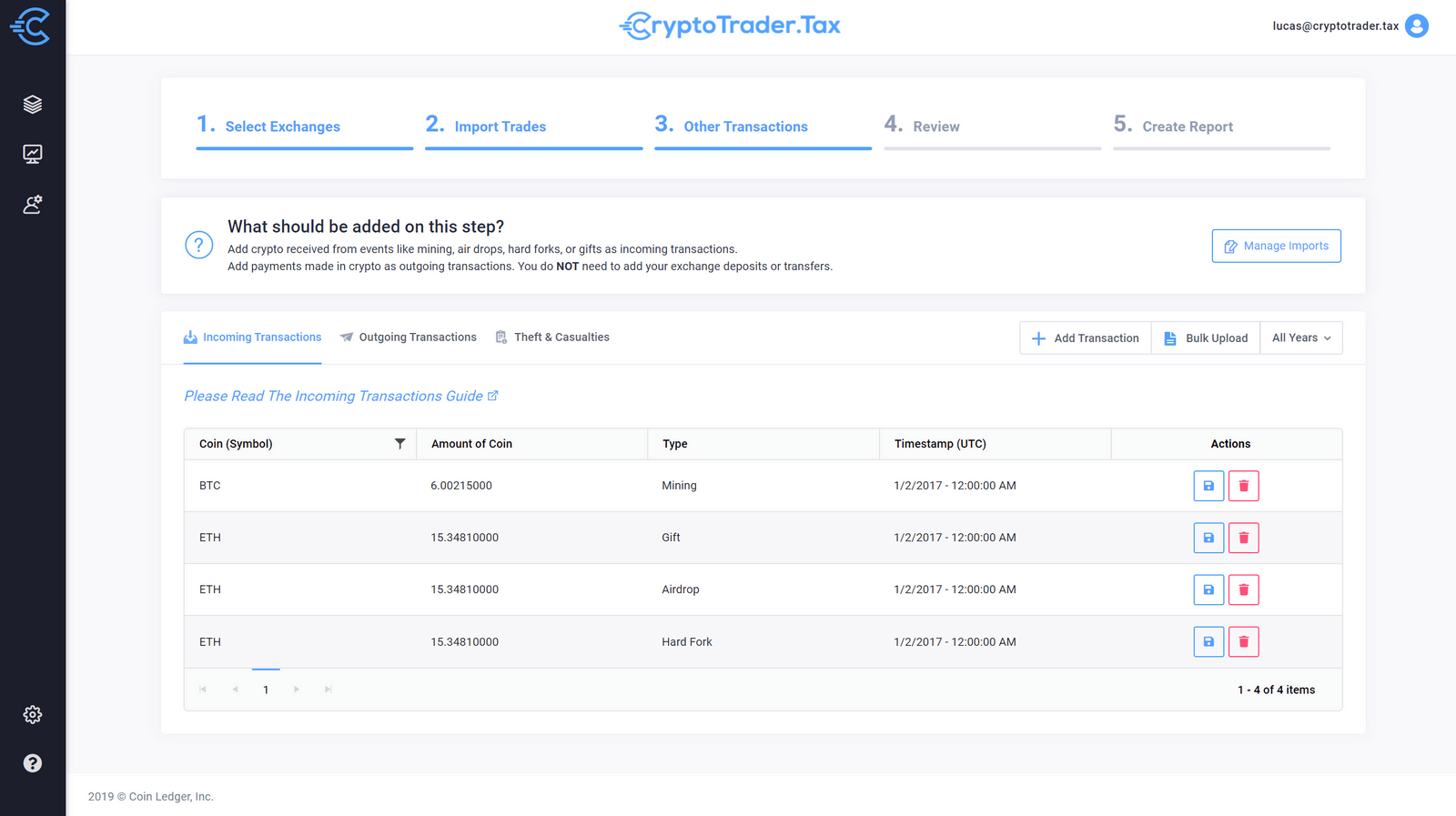This screenshot has height=816, width=1456.
Task: Go to first page of table
Action: pyautogui.click(x=203, y=690)
